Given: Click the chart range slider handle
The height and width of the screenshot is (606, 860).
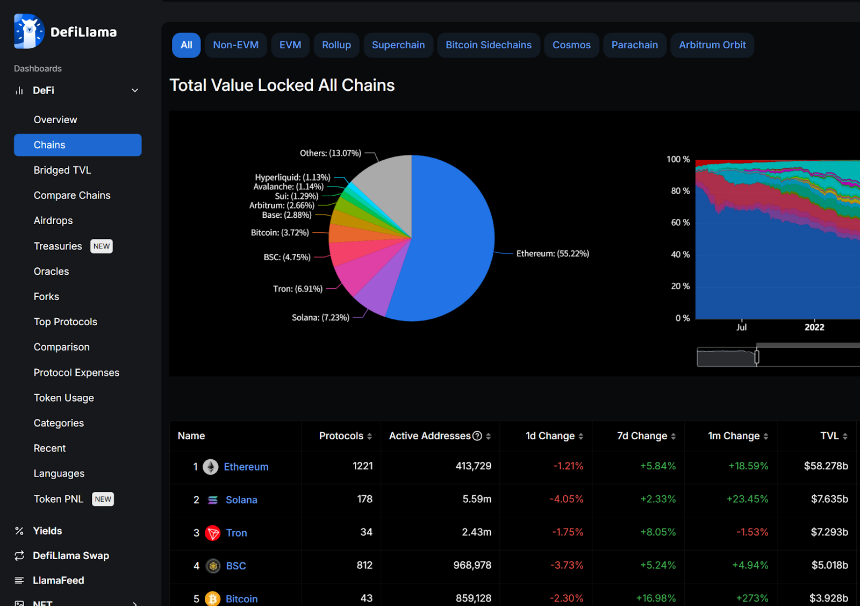Looking at the screenshot, I should pyautogui.click(x=757, y=357).
